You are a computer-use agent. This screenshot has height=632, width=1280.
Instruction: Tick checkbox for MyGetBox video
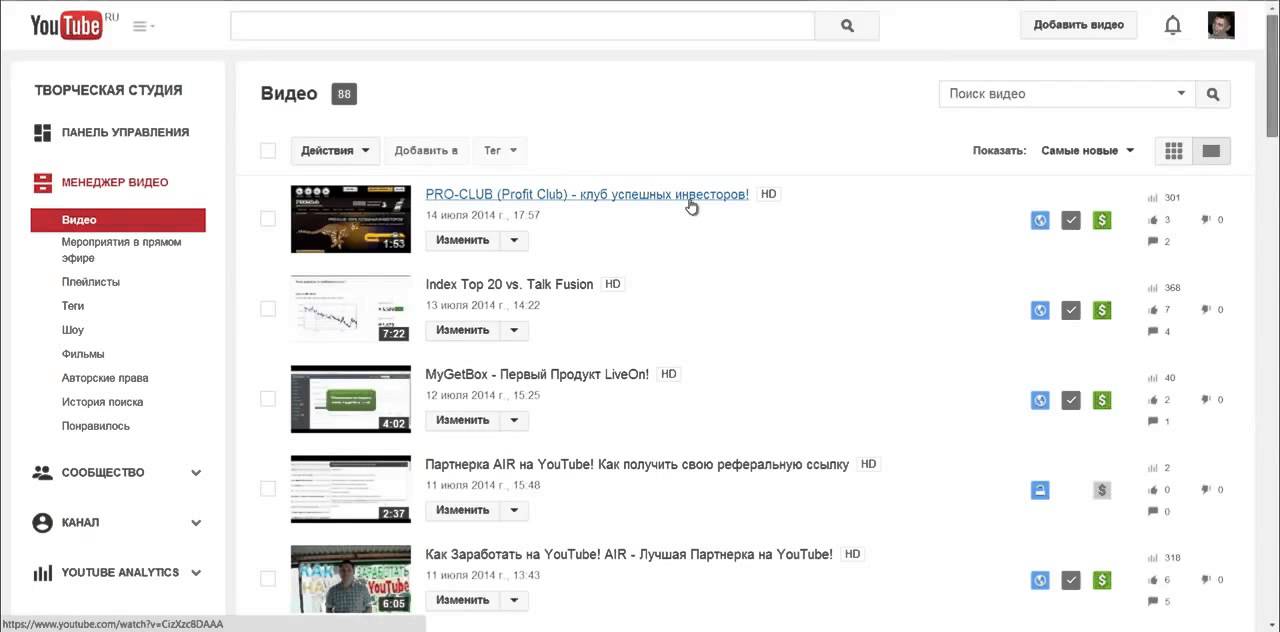pyautogui.click(x=268, y=398)
